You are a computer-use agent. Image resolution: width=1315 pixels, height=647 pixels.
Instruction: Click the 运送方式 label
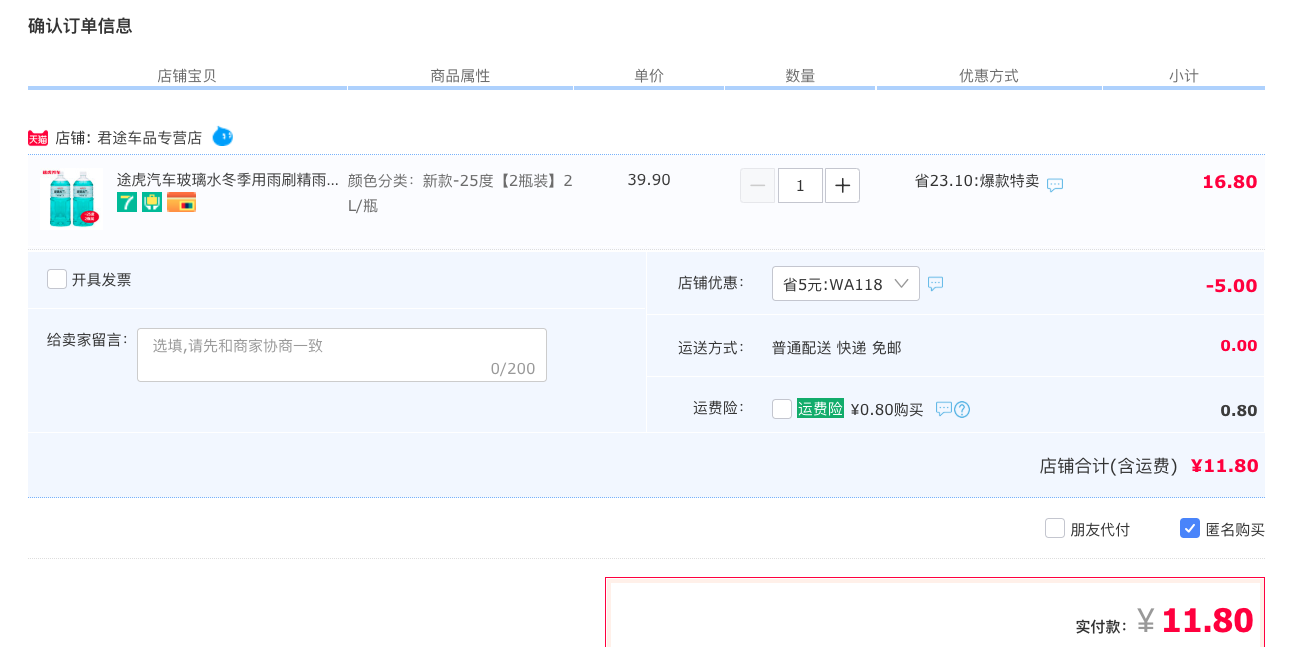(711, 348)
